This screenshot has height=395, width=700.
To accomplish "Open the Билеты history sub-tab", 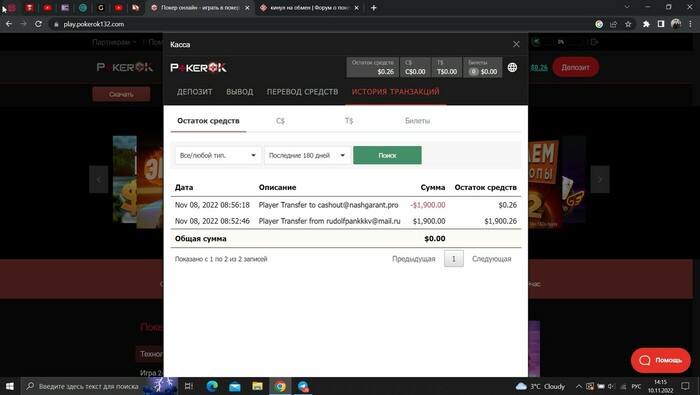I will 417,121.
